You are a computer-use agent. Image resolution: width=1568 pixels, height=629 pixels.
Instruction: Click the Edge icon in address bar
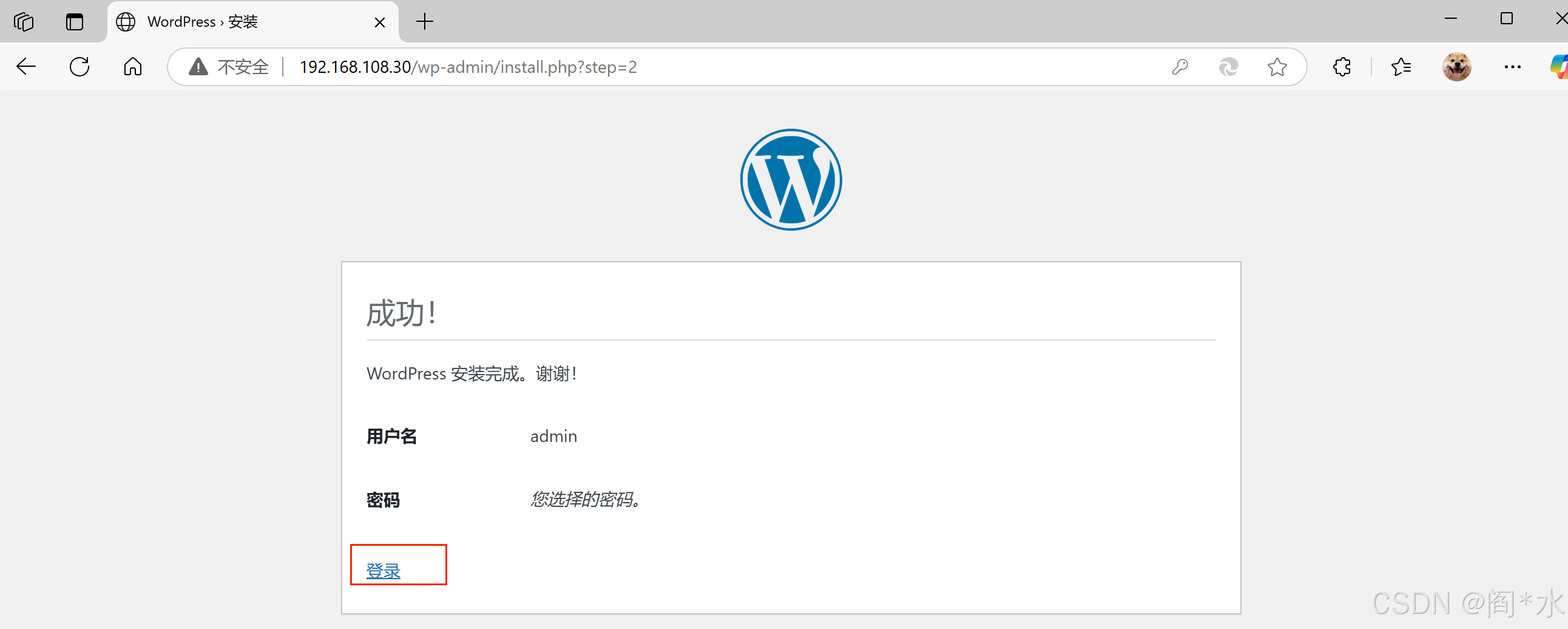1228,66
